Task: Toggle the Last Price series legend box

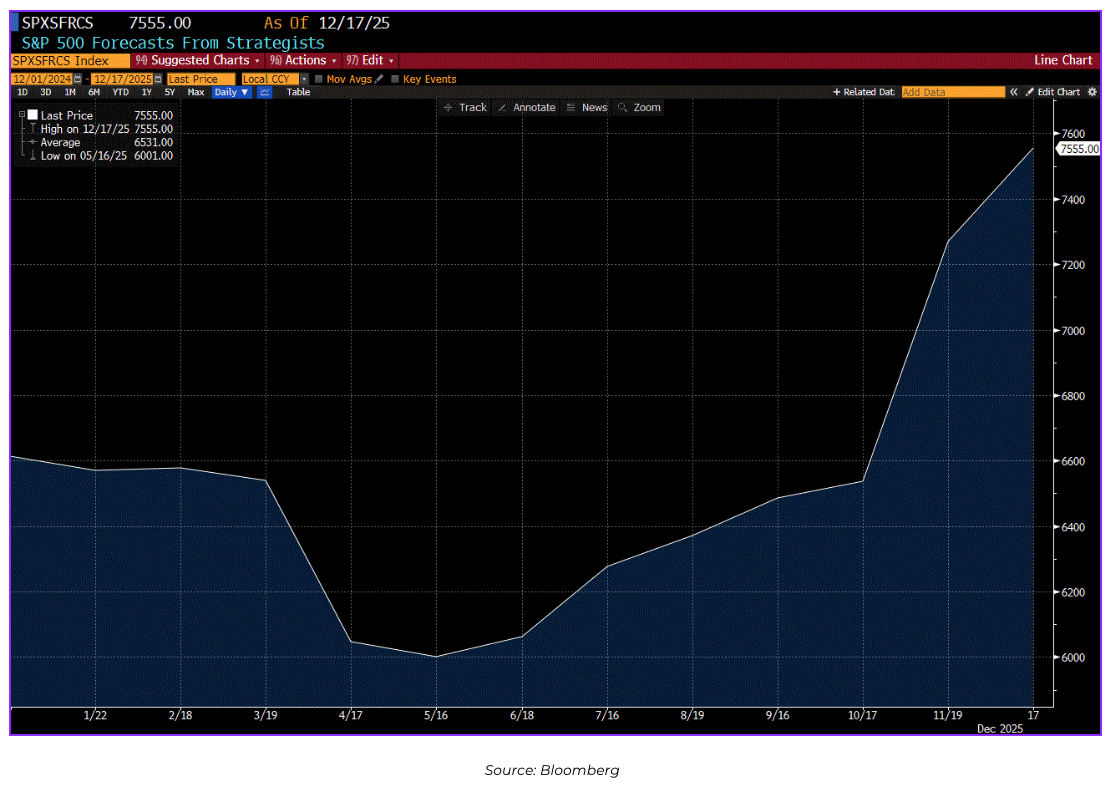Action: coord(33,116)
